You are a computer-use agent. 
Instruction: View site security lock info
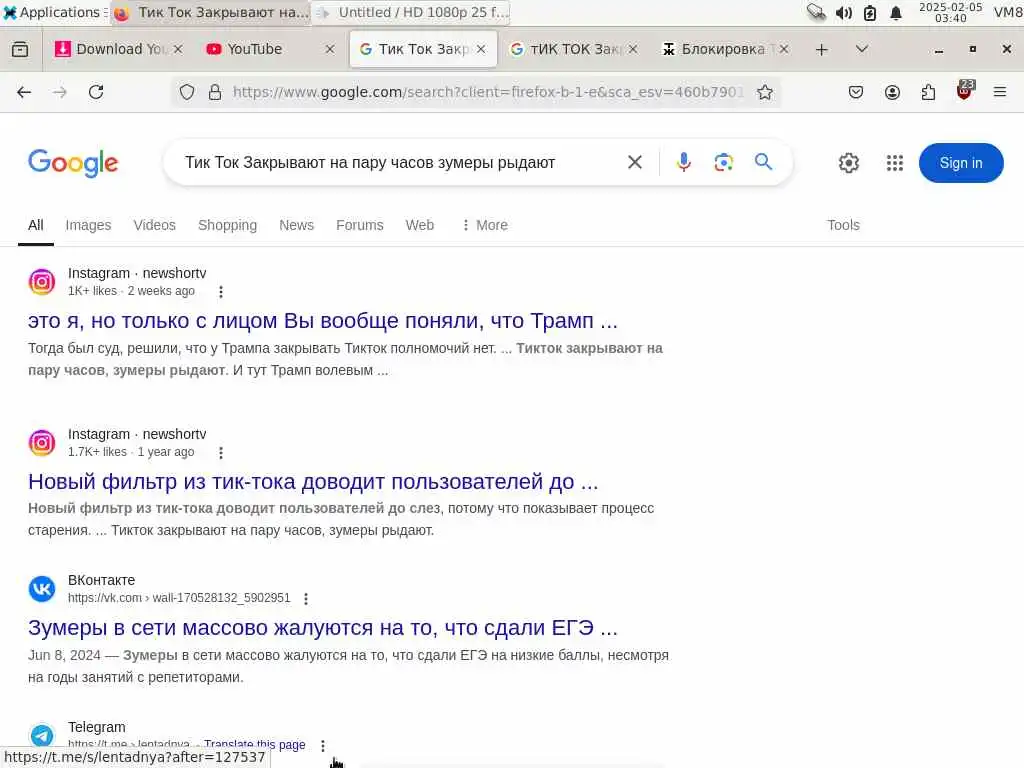click(x=215, y=92)
